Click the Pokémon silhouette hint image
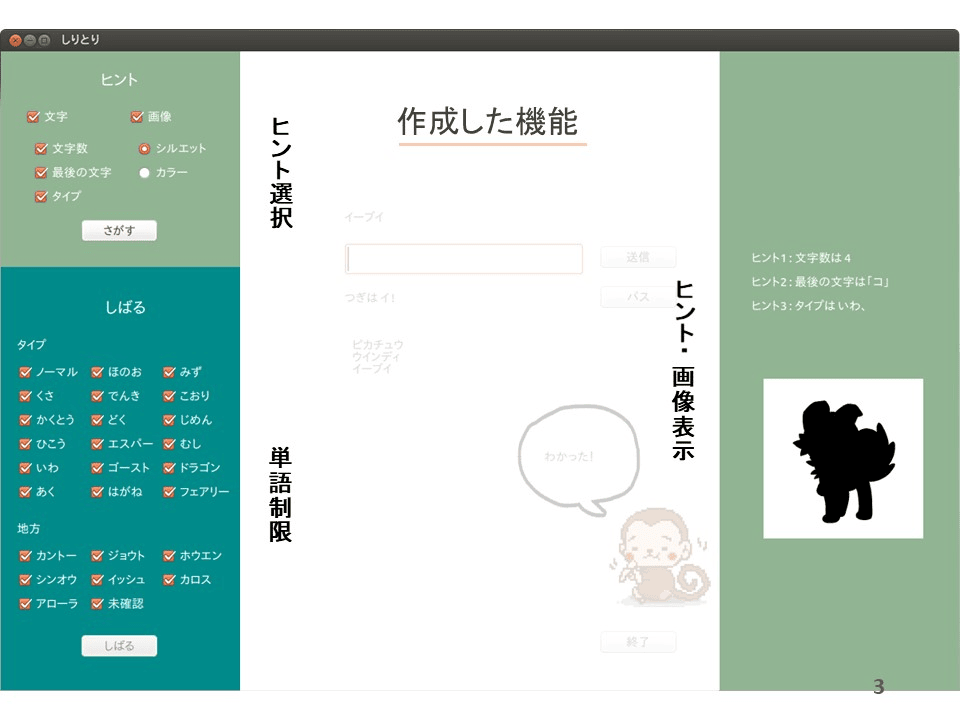The width and height of the screenshot is (960, 720). pyautogui.click(x=843, y=459)
